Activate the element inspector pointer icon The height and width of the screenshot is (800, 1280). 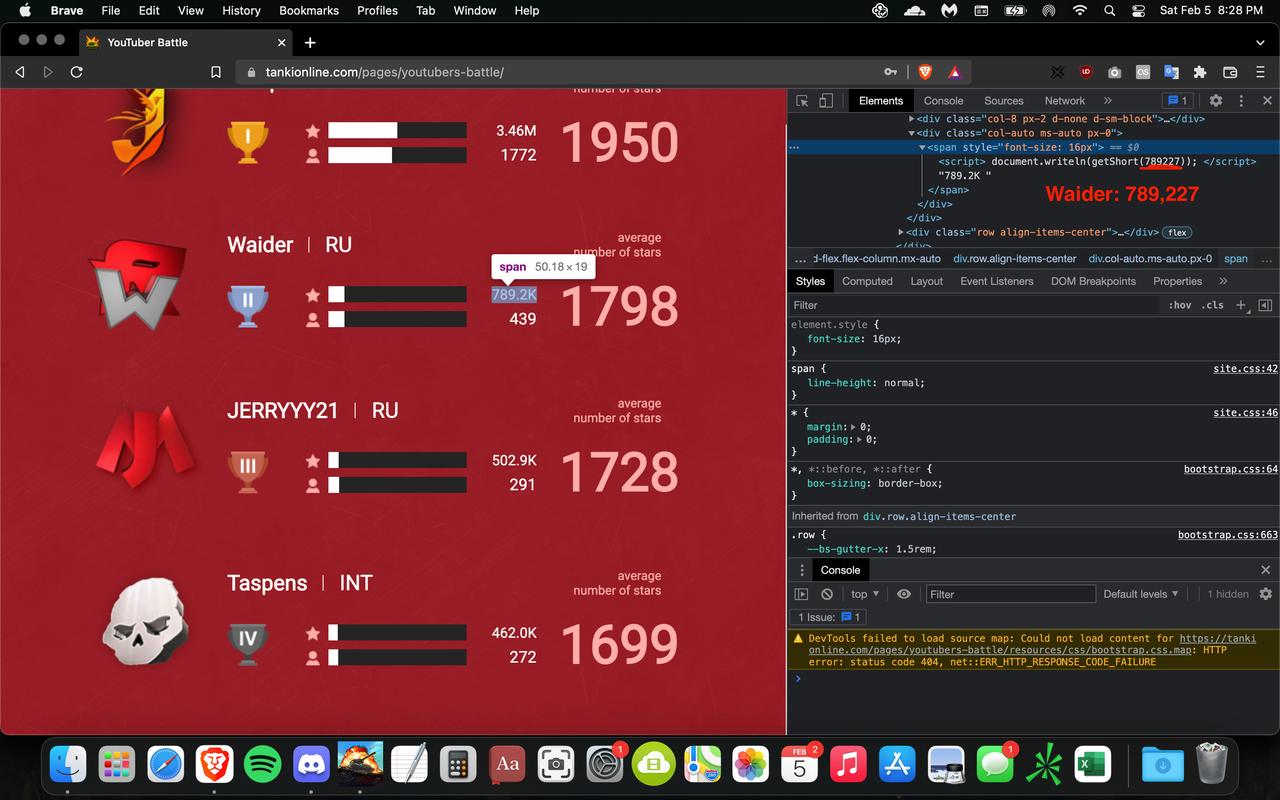[x=801, y=101]
